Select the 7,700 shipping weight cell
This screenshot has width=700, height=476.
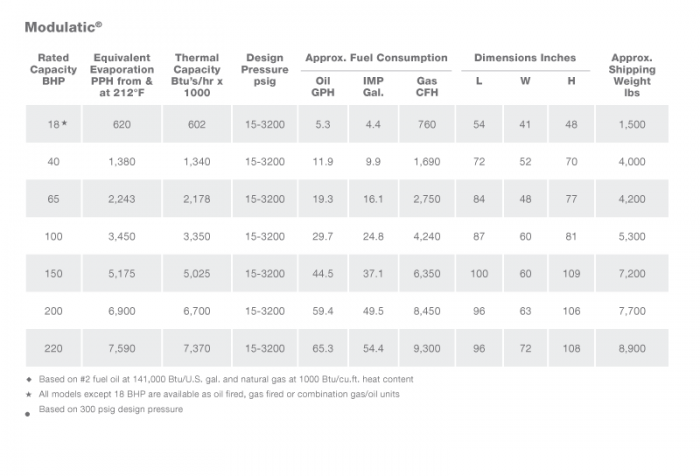(x=632, y=311)
